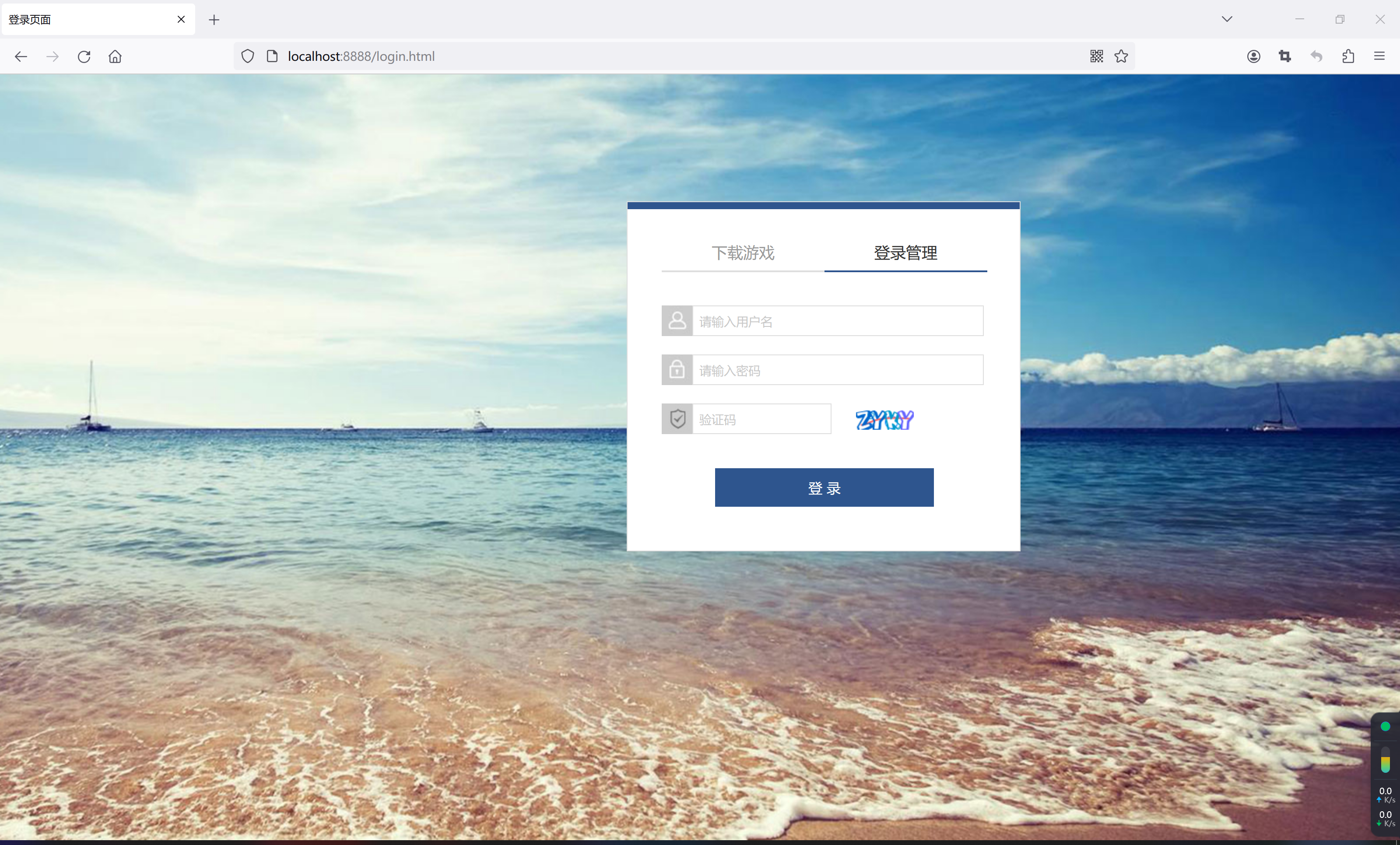The image size is (1400, 845).
Task: Click the browser back arrow
Action: pyautogui.click(x=21, y=56)
